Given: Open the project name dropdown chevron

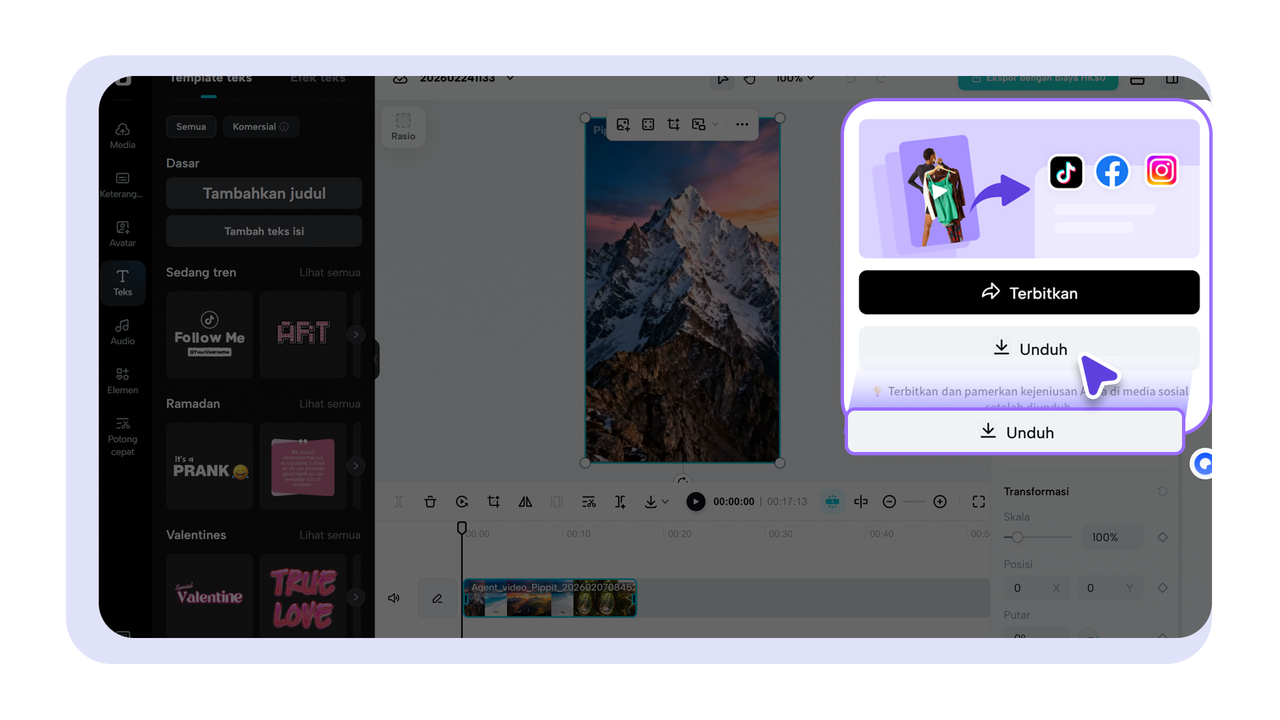Looking at the screenshot, I should pyautogui.click(x=510, y=79).
